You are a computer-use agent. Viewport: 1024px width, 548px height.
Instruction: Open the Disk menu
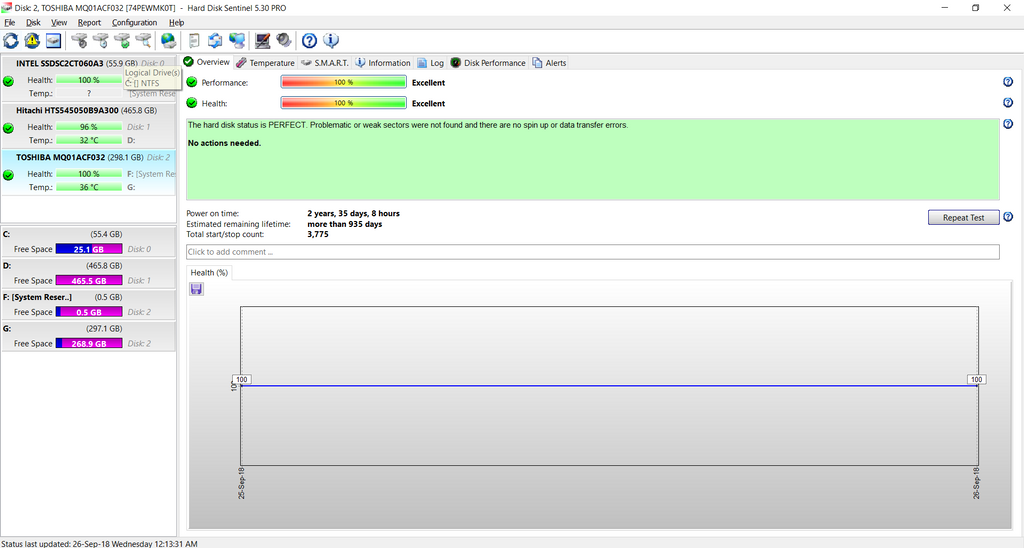[x=33, y=22]
